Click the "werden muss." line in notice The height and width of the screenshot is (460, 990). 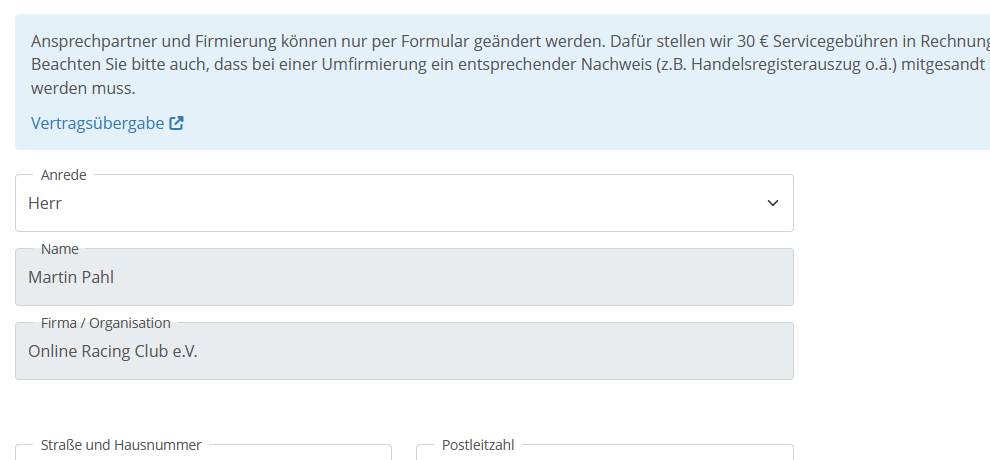(x=83, y=88)
